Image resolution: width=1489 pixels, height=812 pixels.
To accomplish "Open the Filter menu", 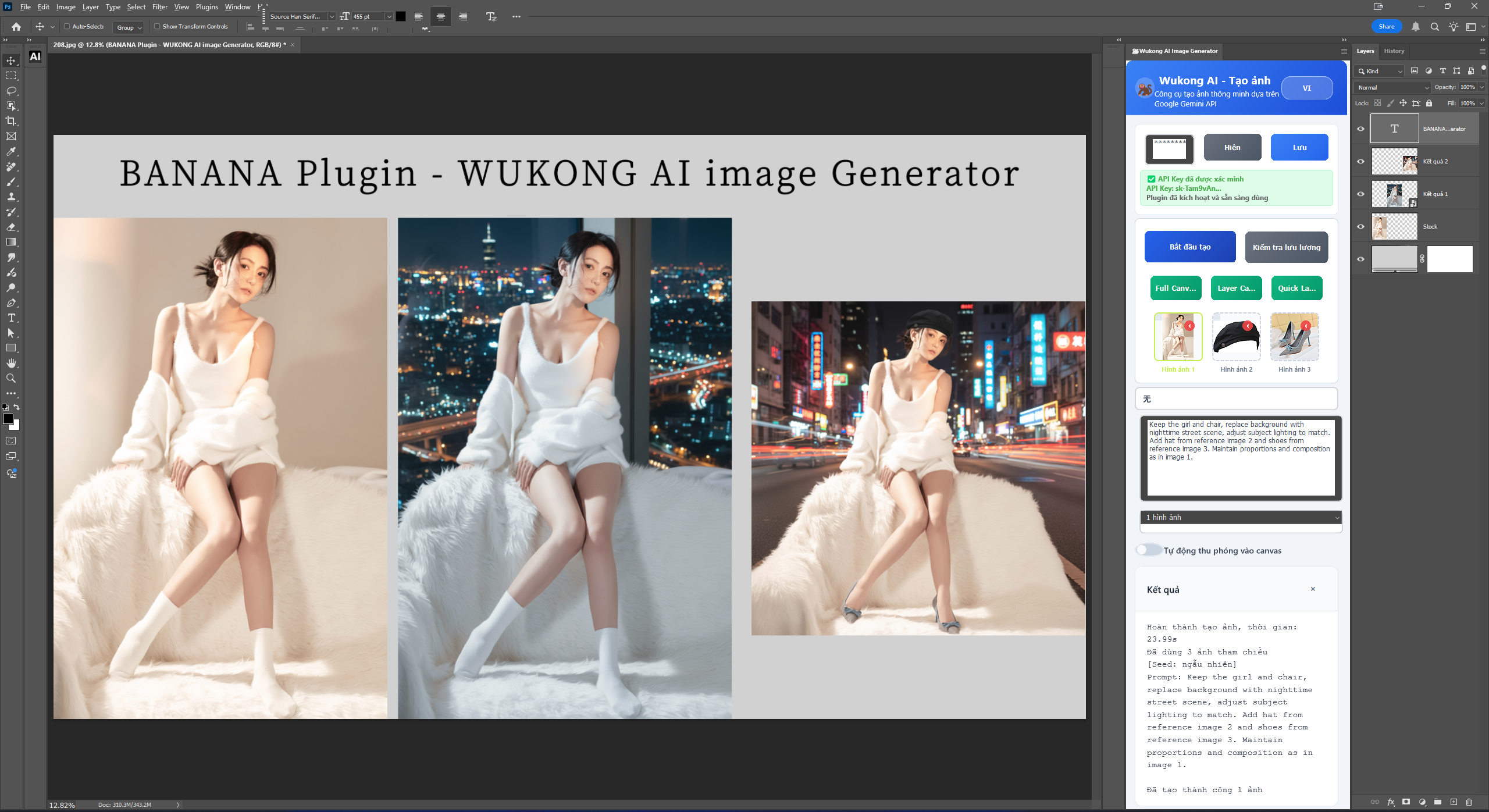I will click(159, 7).
